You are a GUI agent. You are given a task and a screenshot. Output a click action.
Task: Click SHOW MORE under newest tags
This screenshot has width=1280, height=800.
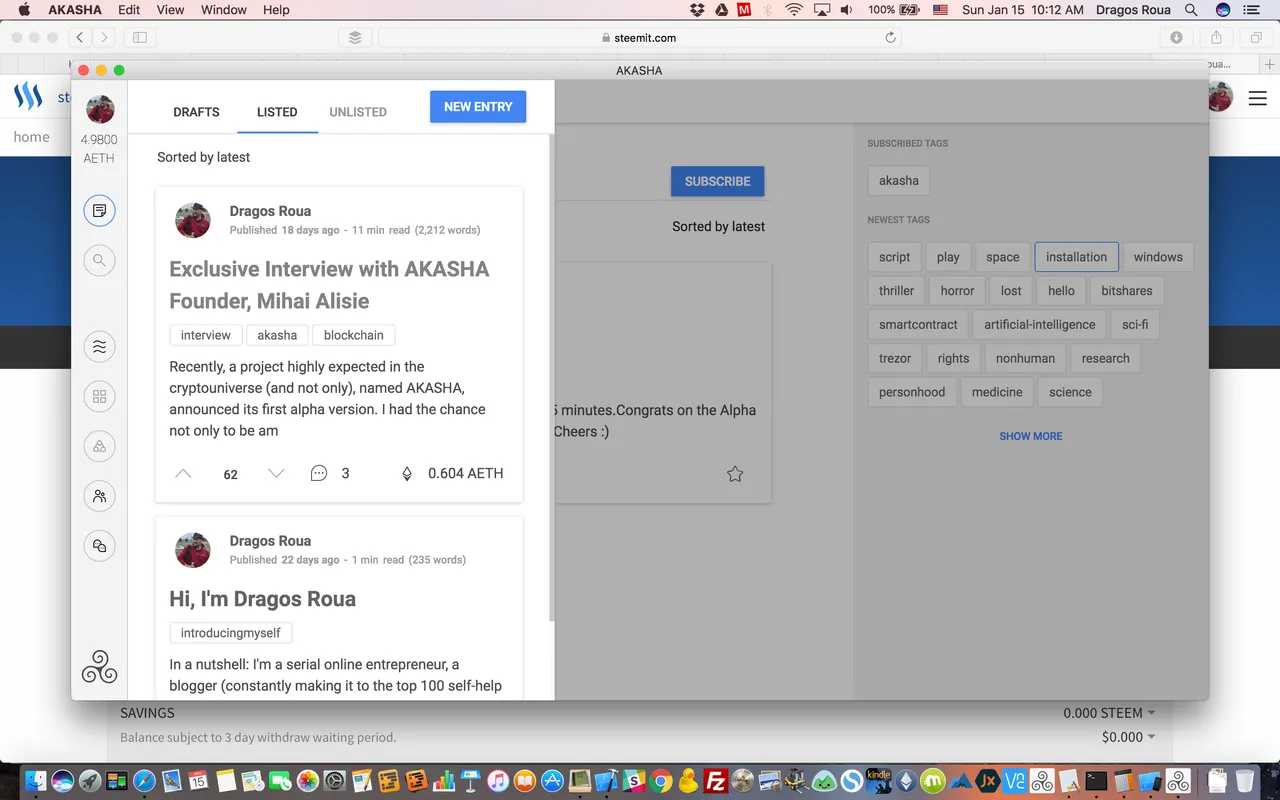pyautogui.click(x=1031, y=436)
